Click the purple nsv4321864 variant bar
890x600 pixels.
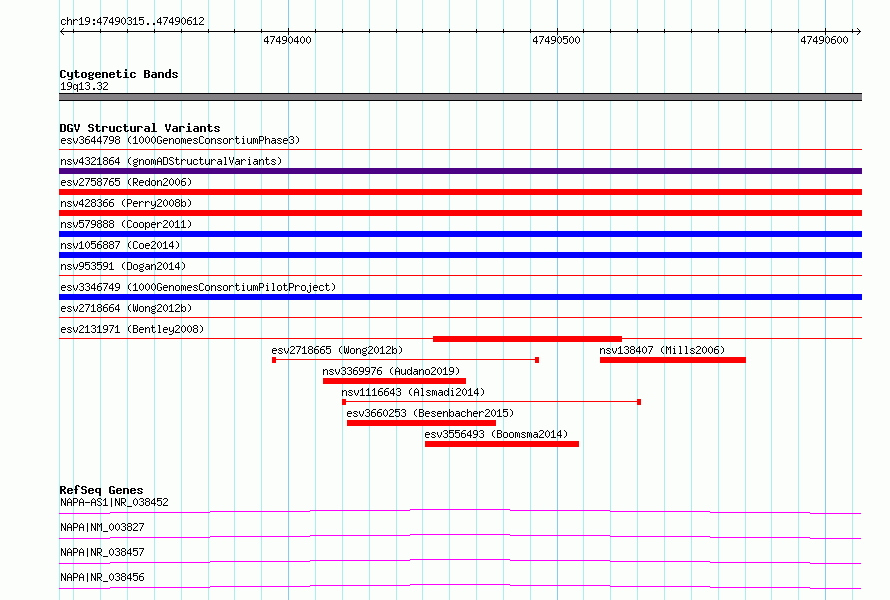point(460,171)
